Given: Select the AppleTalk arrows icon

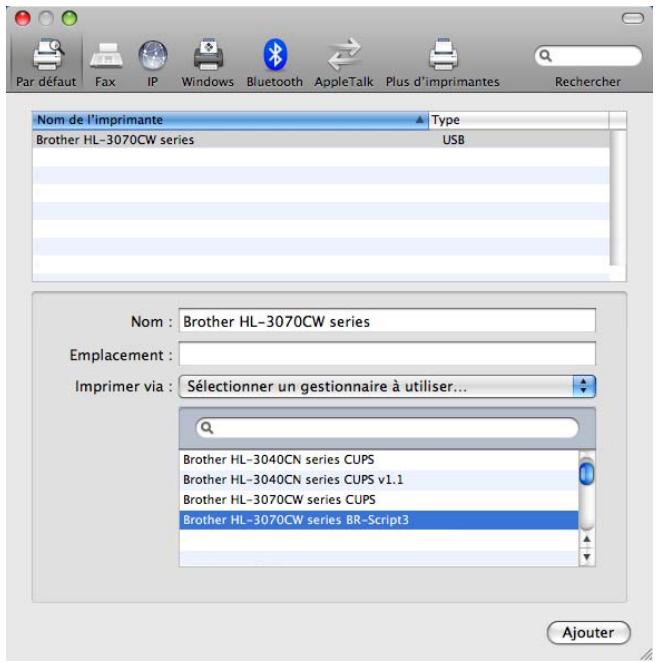Looking at the screenshot, I should pyautogui.click(x=344, y=54).
